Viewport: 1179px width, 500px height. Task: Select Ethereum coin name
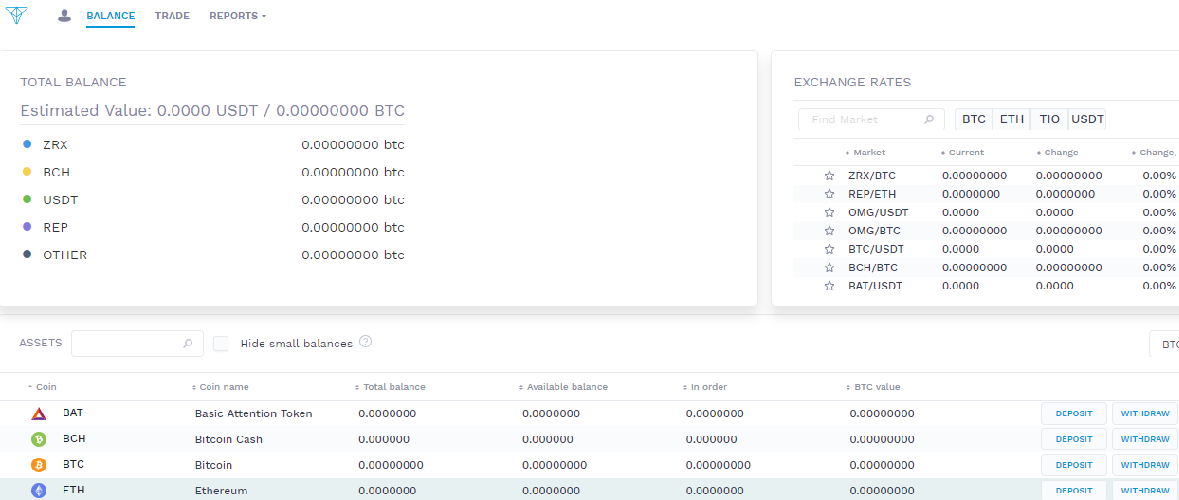[221, 491]
